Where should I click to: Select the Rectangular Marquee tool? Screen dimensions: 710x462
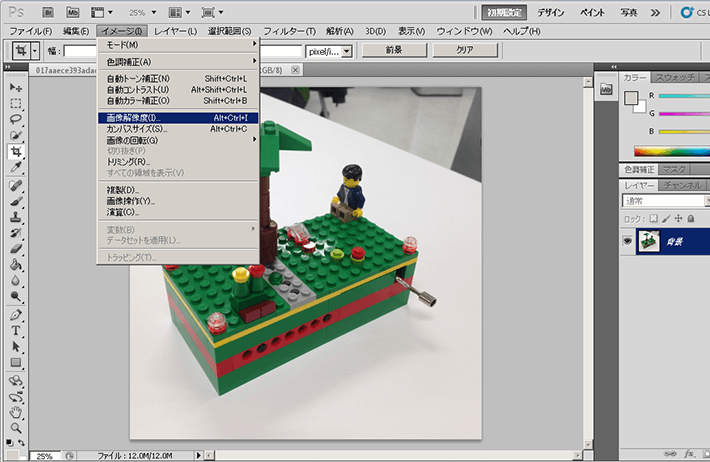pos(16,104)
